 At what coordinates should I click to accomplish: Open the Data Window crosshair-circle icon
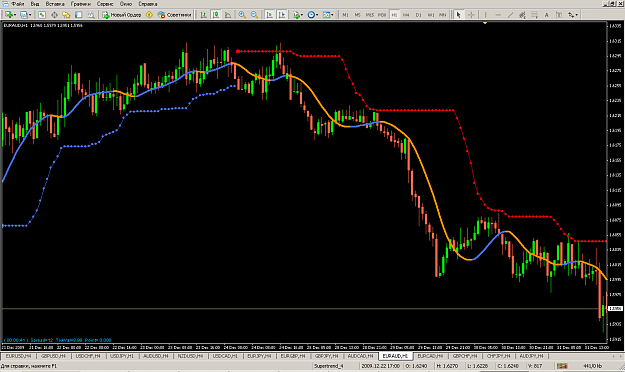(x=54, y=15)
